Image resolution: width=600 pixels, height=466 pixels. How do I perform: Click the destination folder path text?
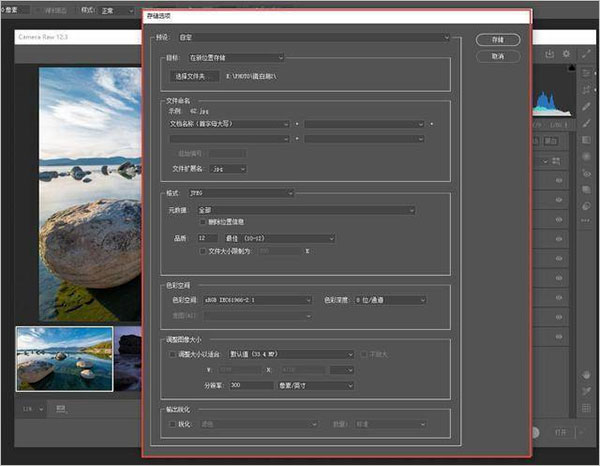[x=251, y=77]
